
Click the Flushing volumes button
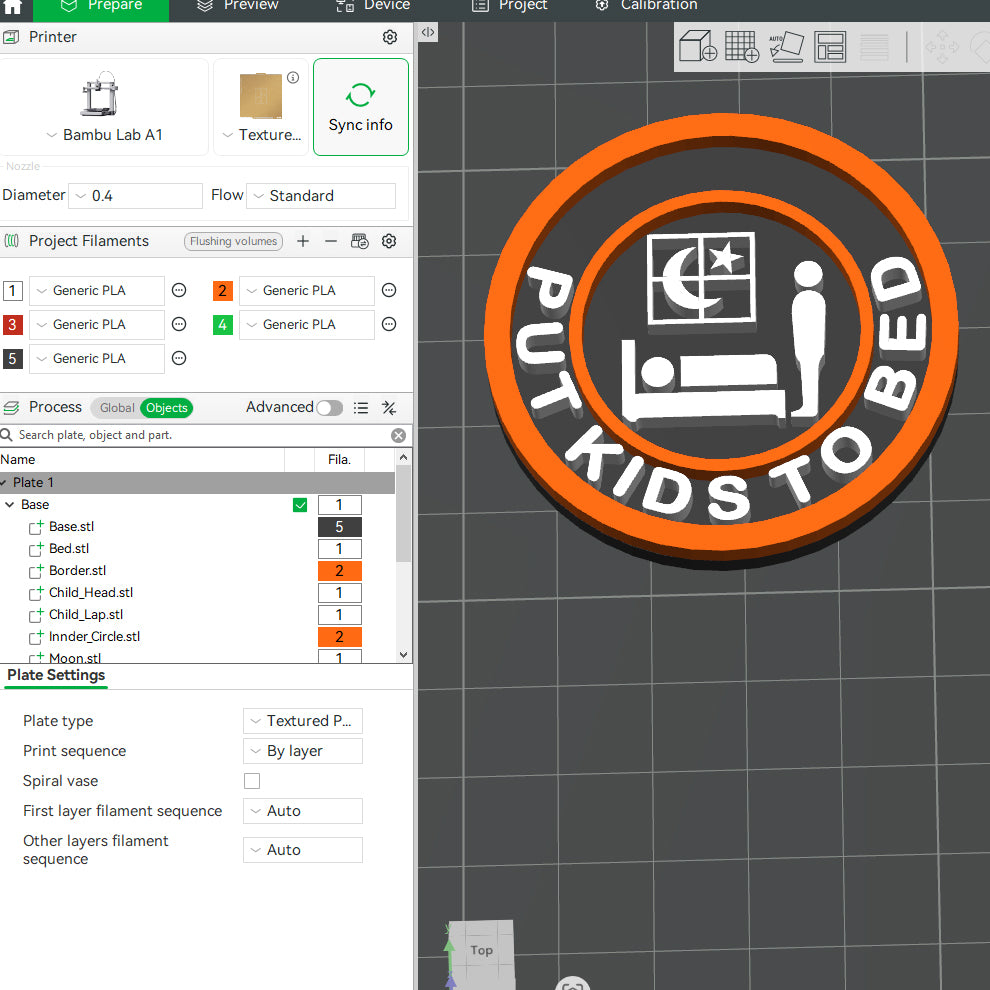tap(233, 241)
